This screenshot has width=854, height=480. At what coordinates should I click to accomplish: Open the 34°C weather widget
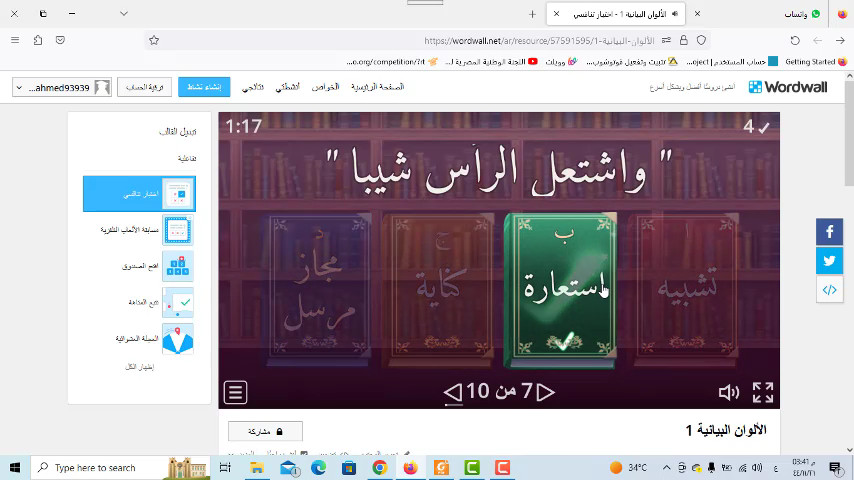click(629, 467)
